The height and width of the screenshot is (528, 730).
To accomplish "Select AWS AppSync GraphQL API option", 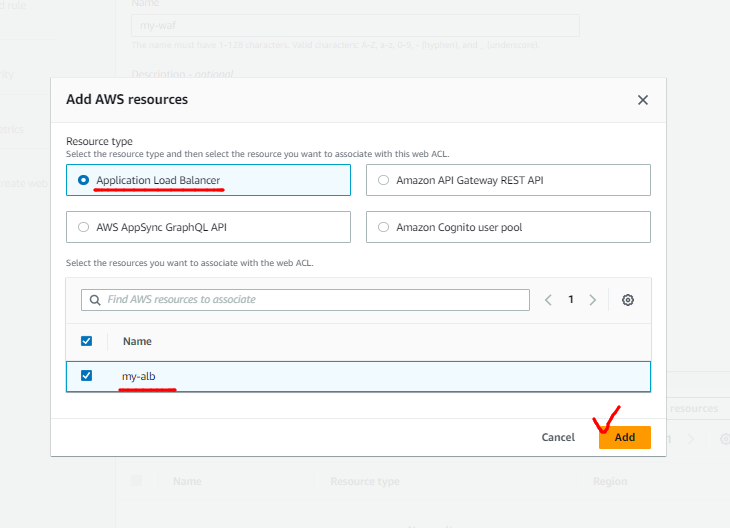I will point(208,227).
